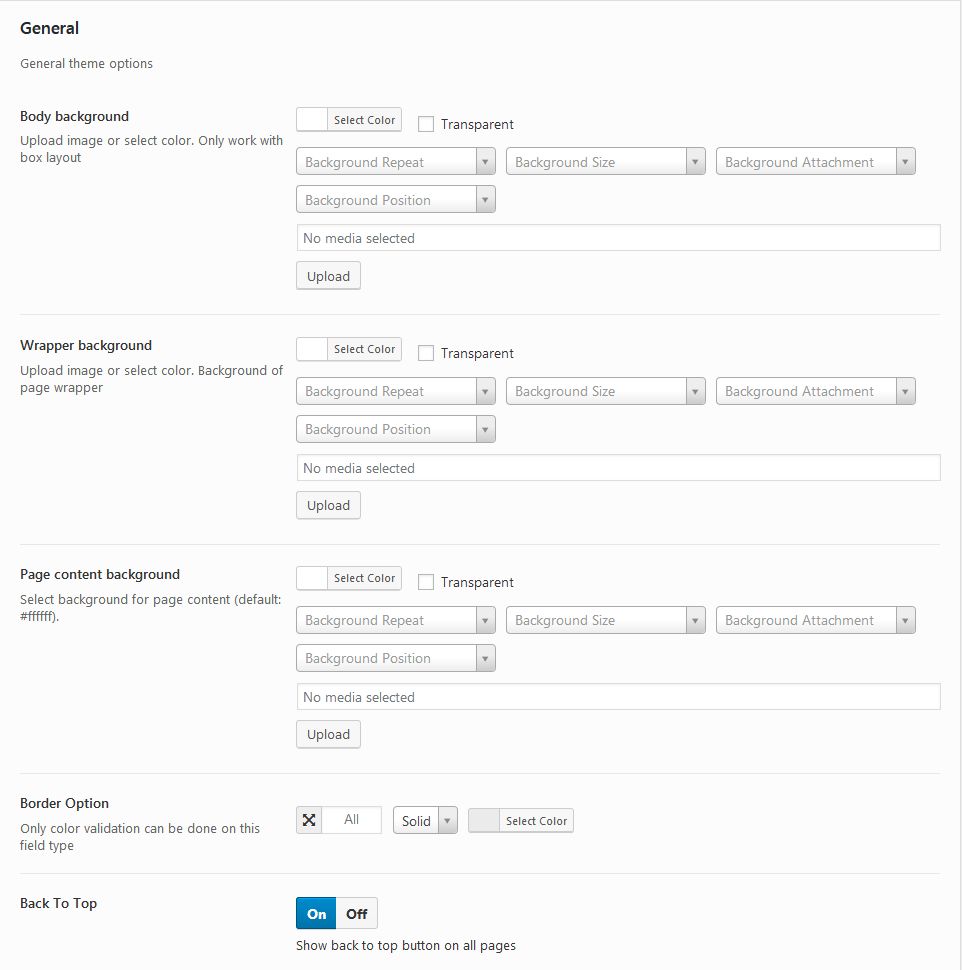The height and width of the screenshot is (970, 962).
Task: Click Upload button for Page content background
Action: click(x=329, y=734)
